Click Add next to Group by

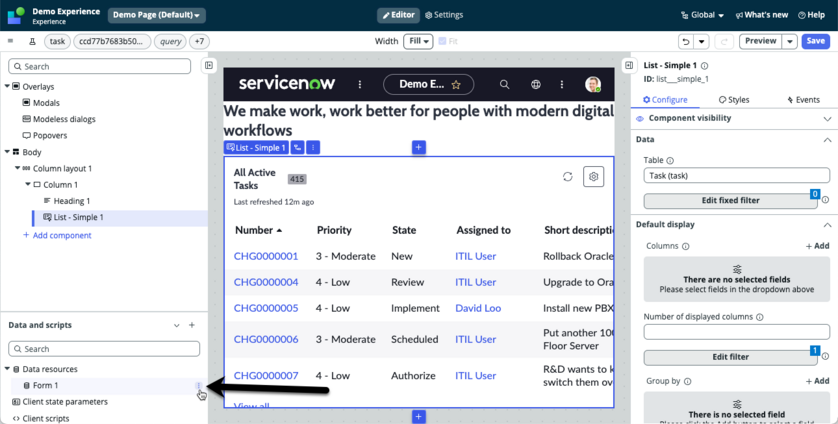pos(817,381)
